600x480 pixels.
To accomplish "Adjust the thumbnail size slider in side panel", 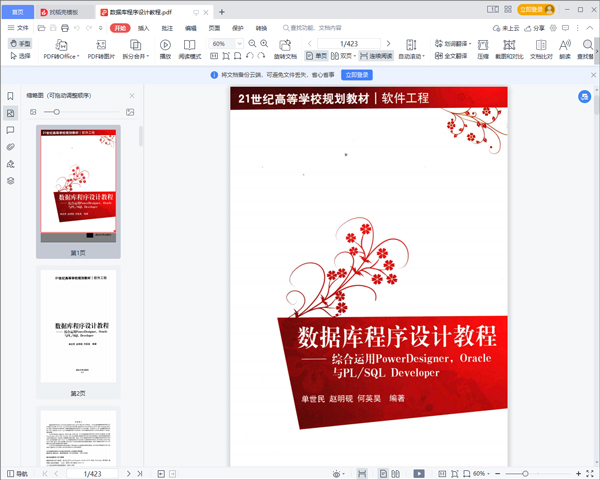I will [x=81, y=112].
